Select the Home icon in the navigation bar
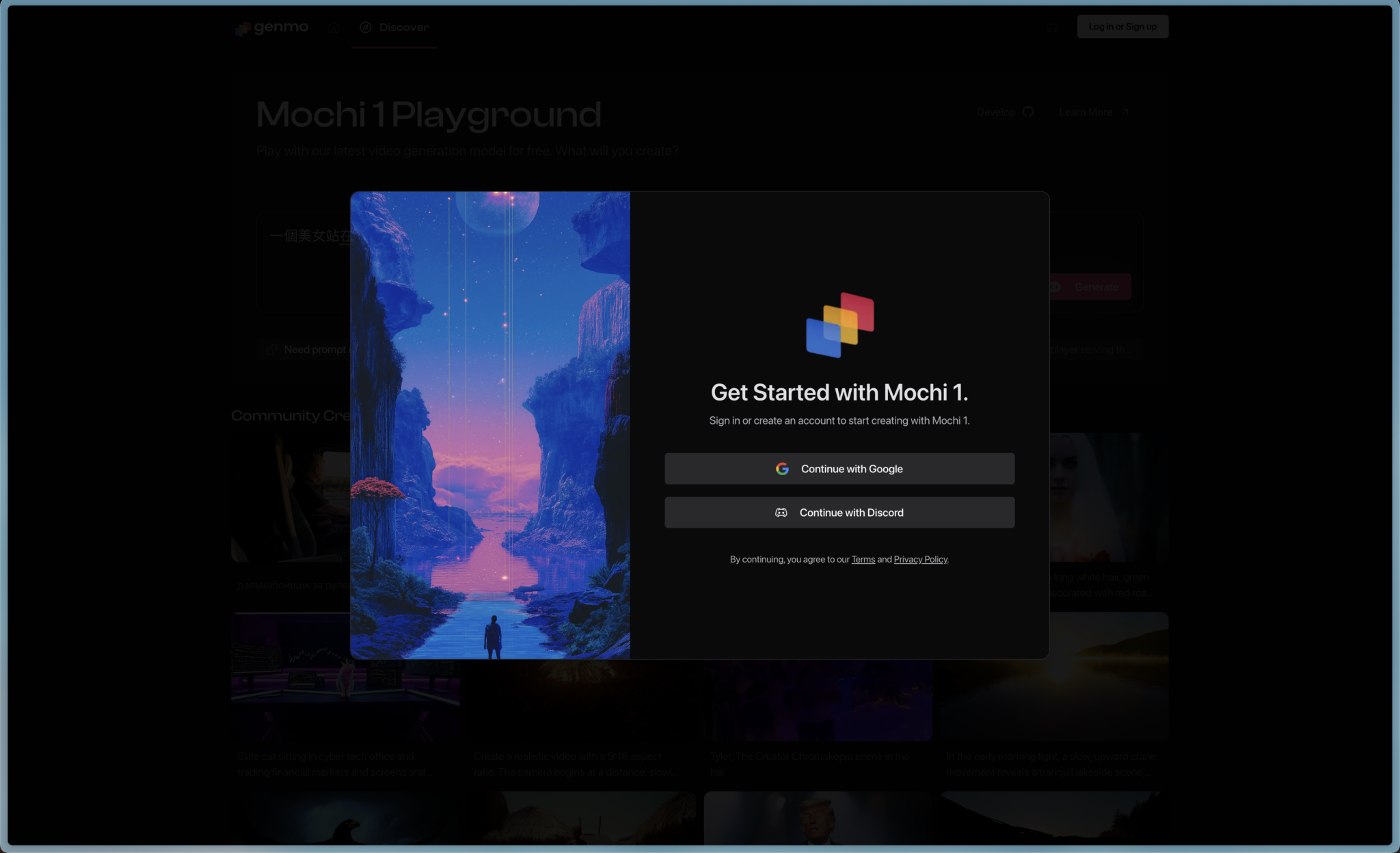The image size is (1400, 853). [334, 28]
